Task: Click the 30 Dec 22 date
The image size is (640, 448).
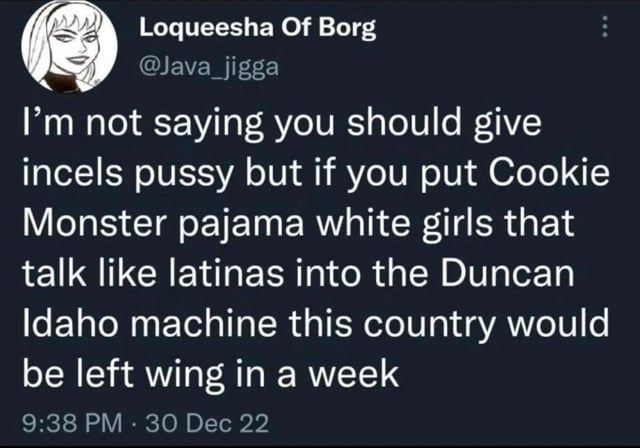Action: tap(207, 423)
